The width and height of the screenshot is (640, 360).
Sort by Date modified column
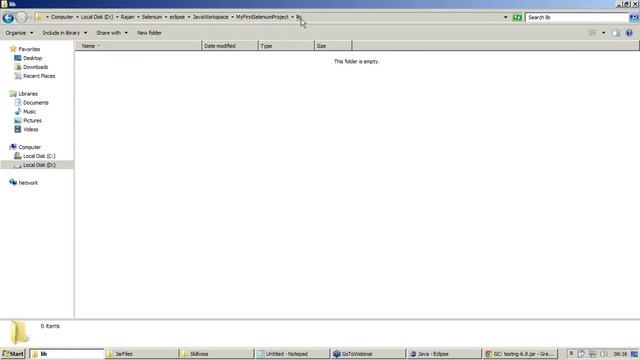[x=230, y=46]
